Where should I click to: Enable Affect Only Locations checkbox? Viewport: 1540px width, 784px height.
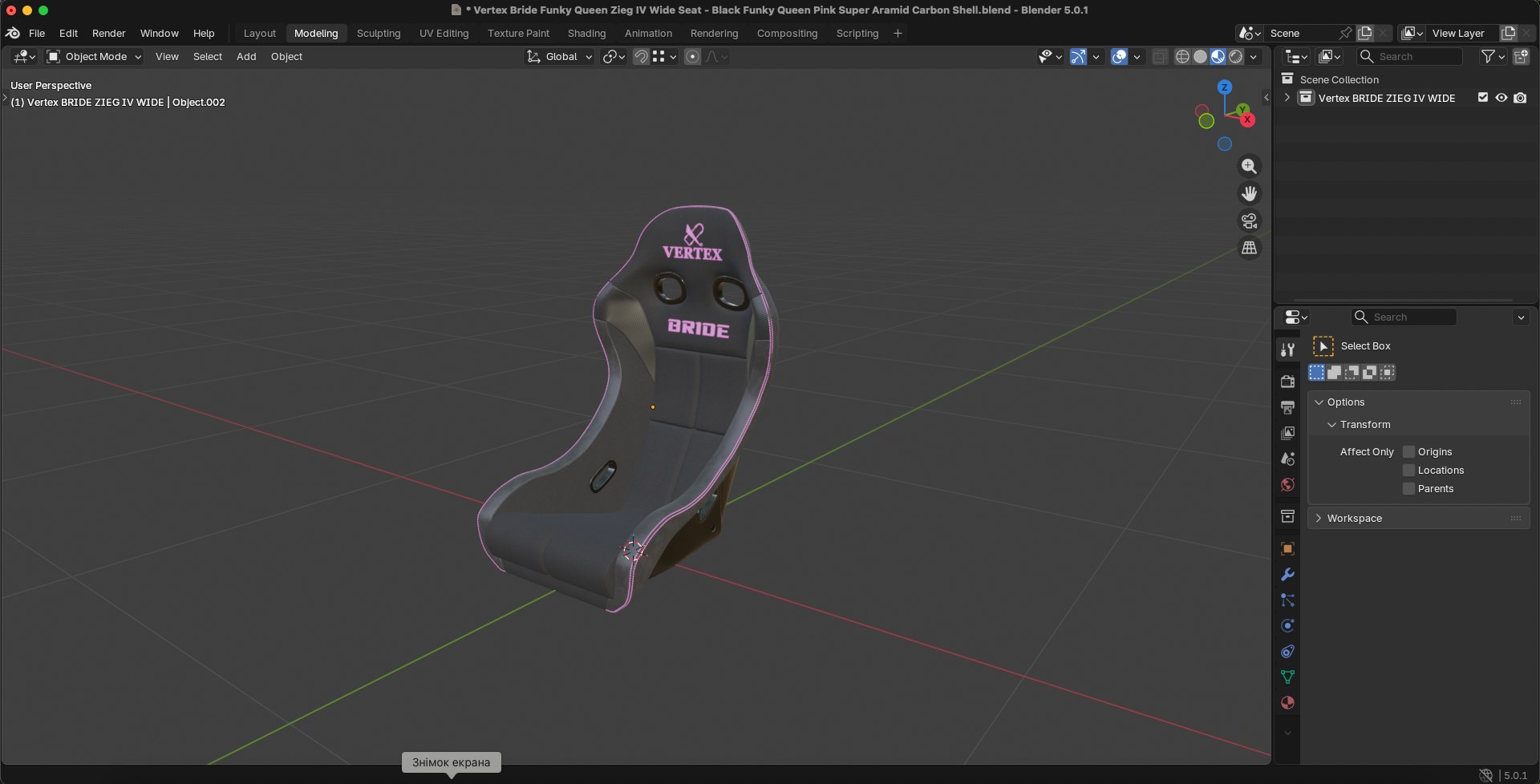(x=1408, y=470)
